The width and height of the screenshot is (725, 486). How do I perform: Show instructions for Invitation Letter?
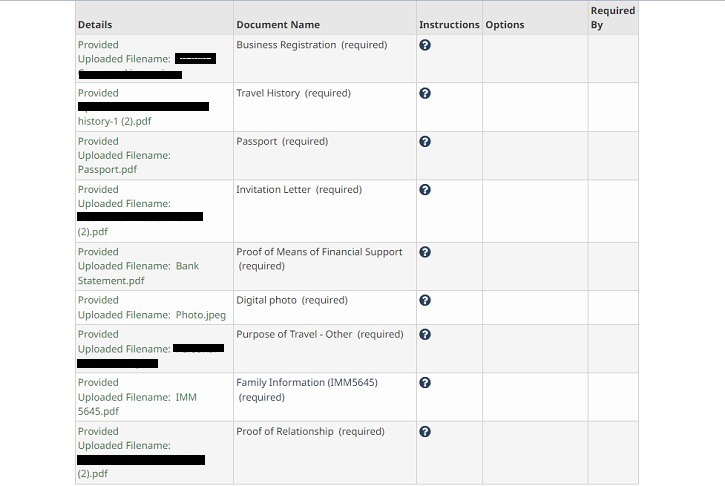[425, 190]
